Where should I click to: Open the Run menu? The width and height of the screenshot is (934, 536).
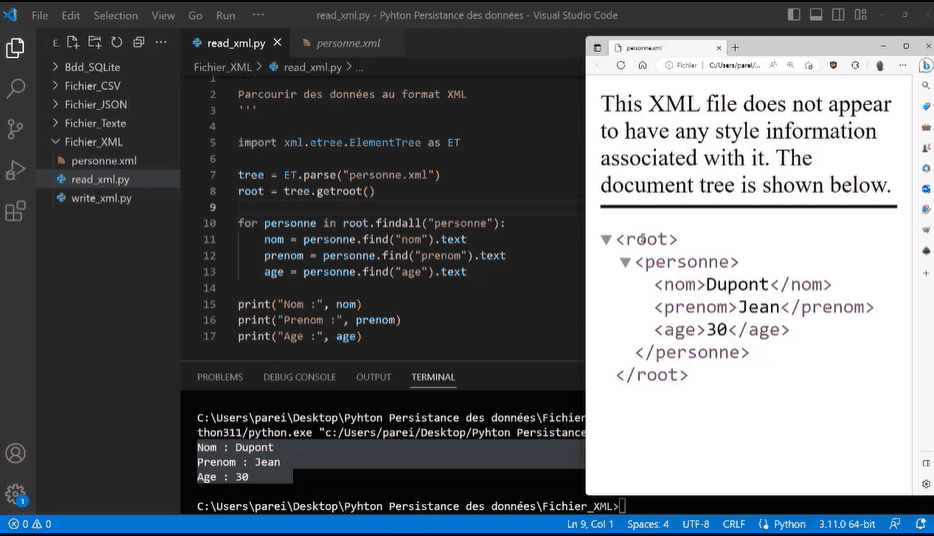coord(225,15)
